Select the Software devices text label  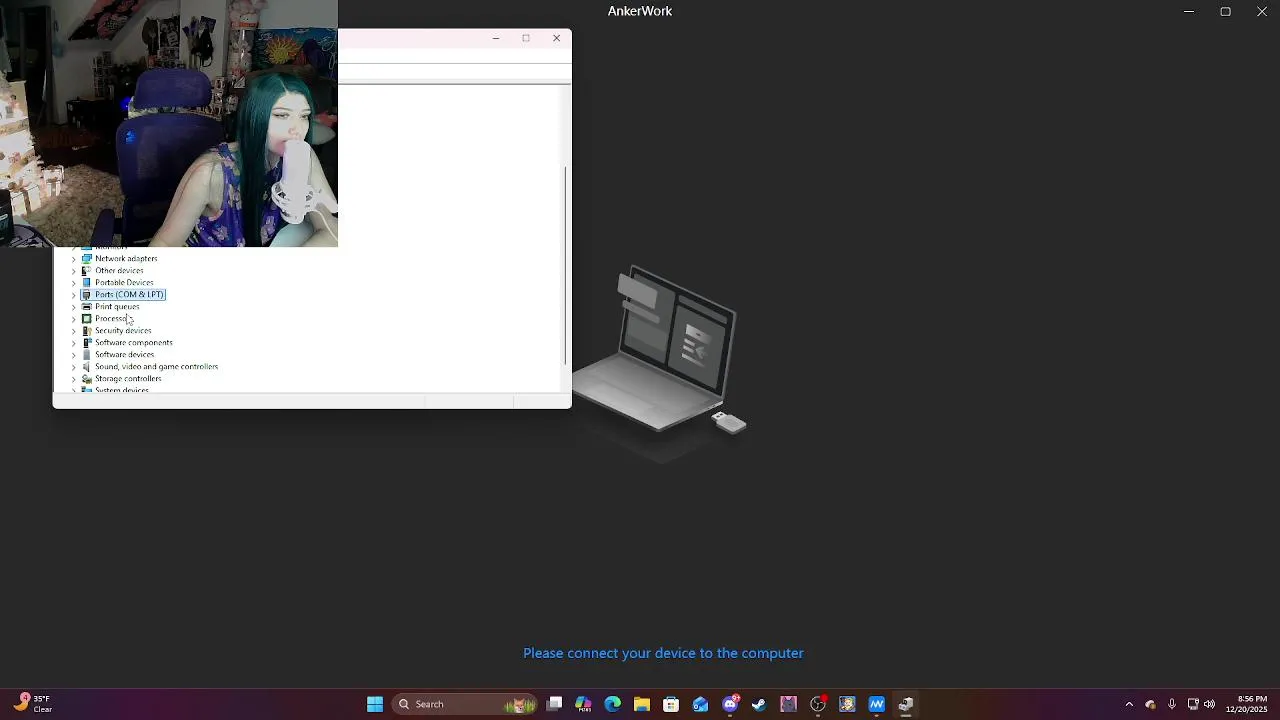[x=124, y=355]
